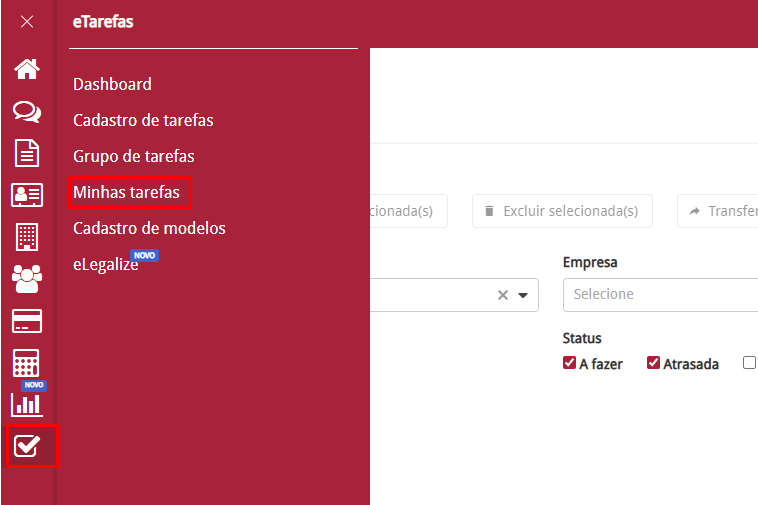Open the credit card icon

pos(27,321)
